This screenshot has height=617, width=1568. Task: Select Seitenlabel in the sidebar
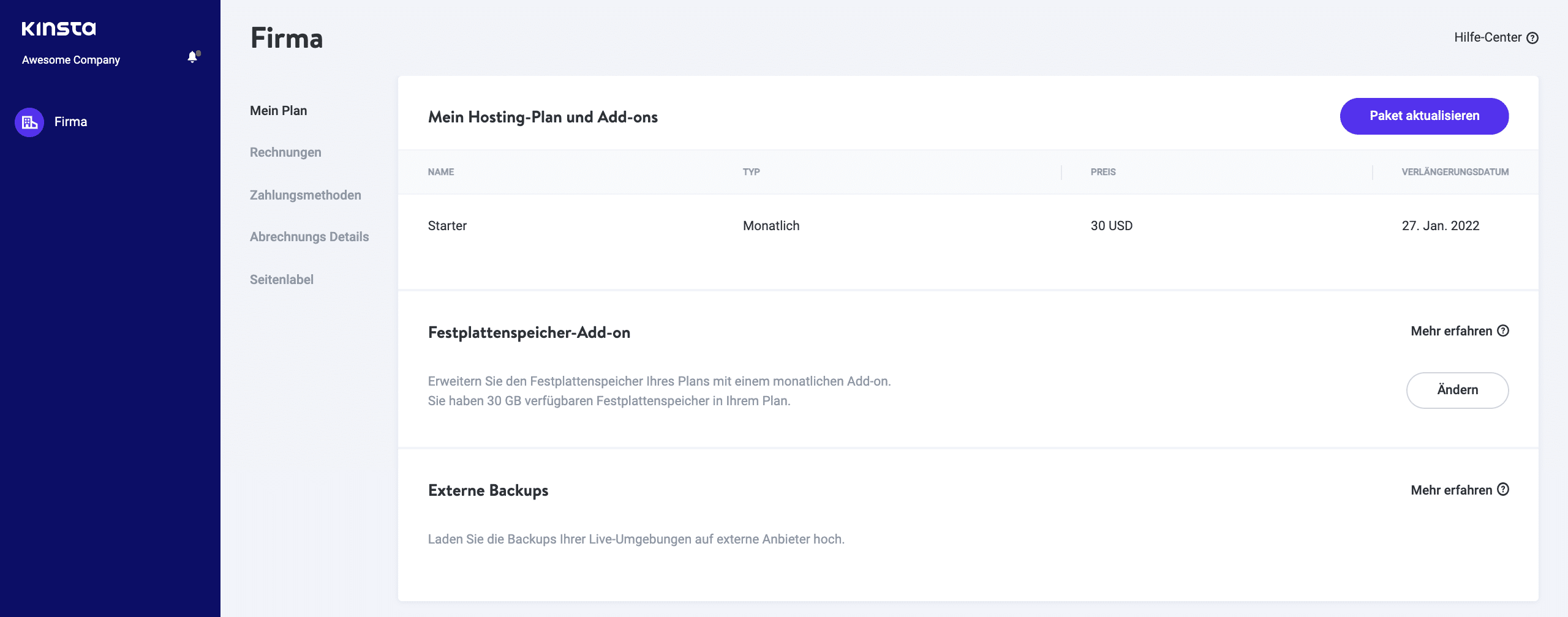281,279
